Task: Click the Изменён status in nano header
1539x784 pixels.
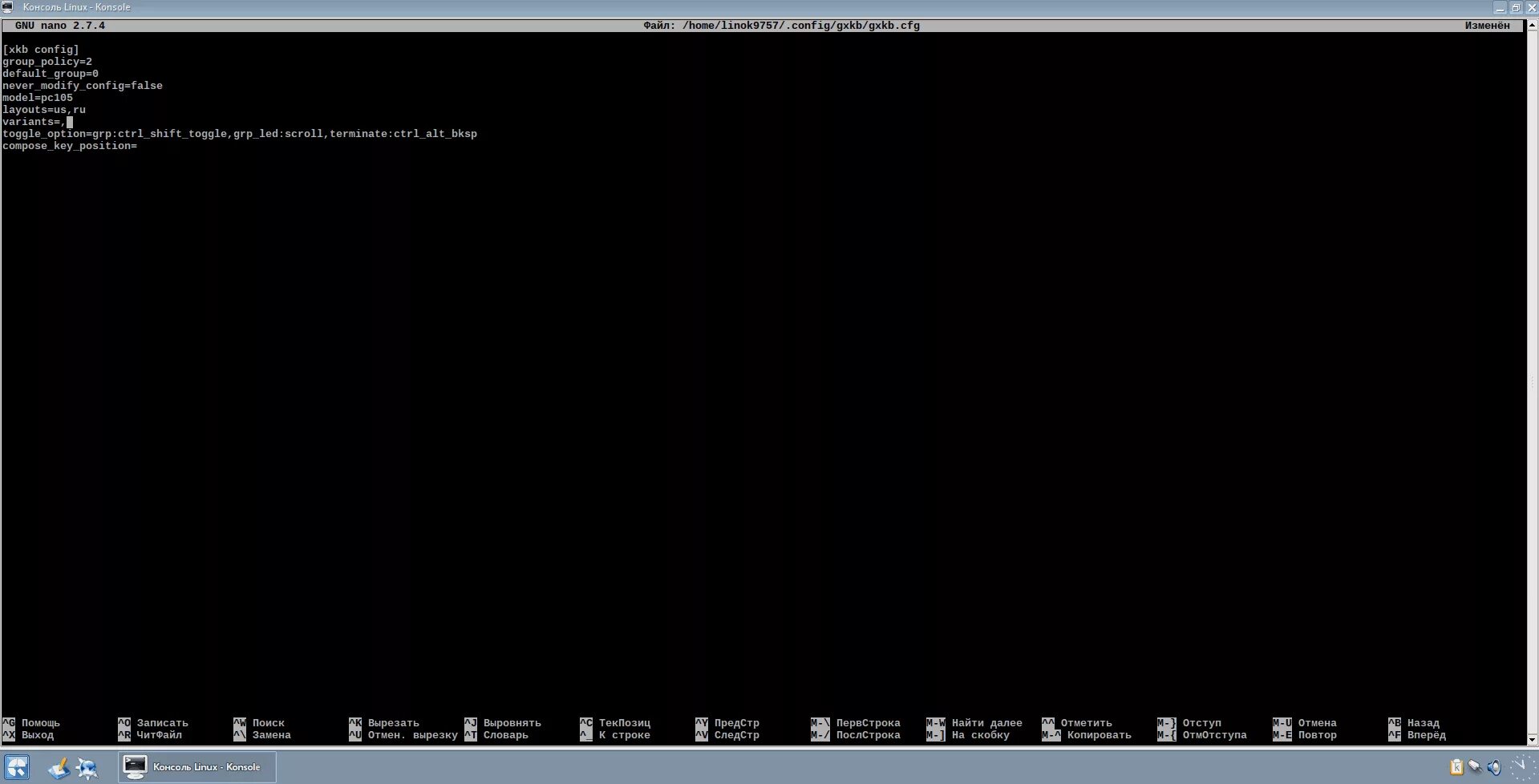Action: tap(1488, 26)
